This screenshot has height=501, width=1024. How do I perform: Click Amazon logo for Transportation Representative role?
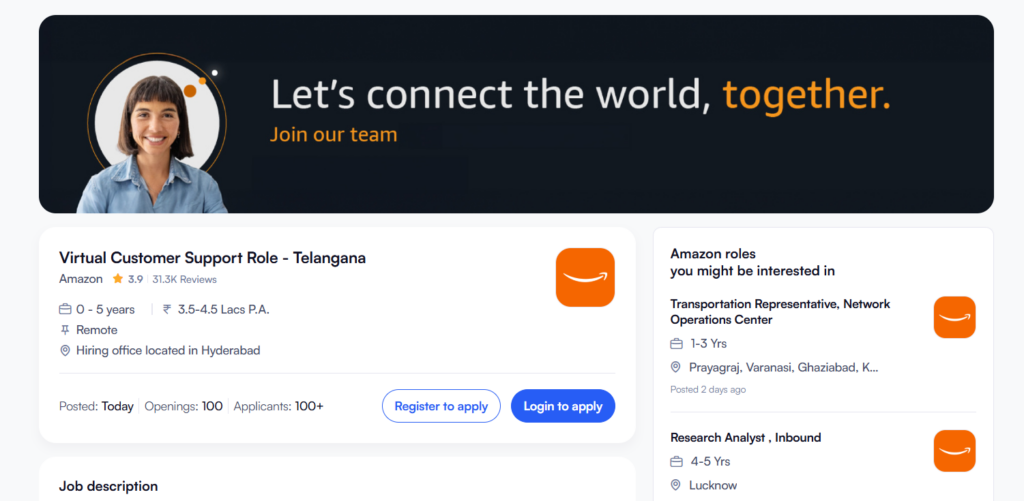point(954,317)
